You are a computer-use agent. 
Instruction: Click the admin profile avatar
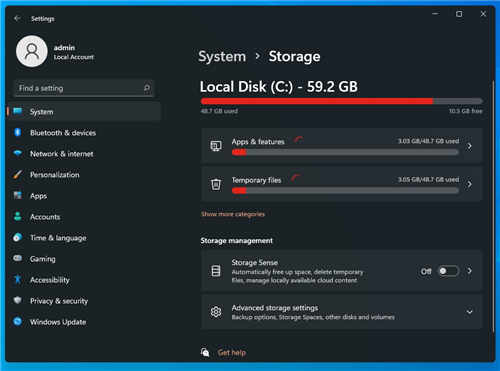pyautogui.click(x=32, y=51)
